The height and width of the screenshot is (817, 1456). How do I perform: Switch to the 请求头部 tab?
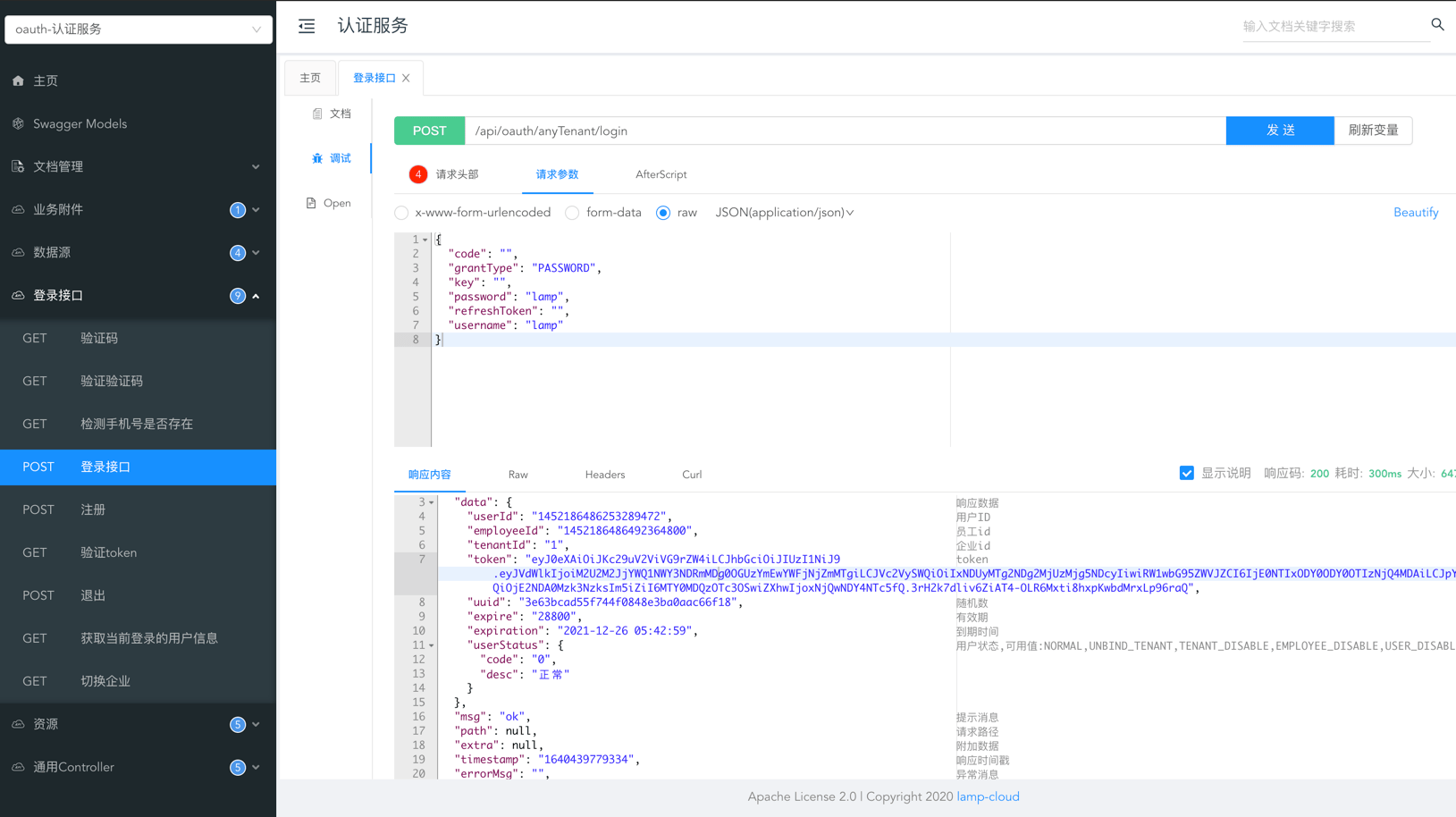pyautogui.click(x=457, y=174)
